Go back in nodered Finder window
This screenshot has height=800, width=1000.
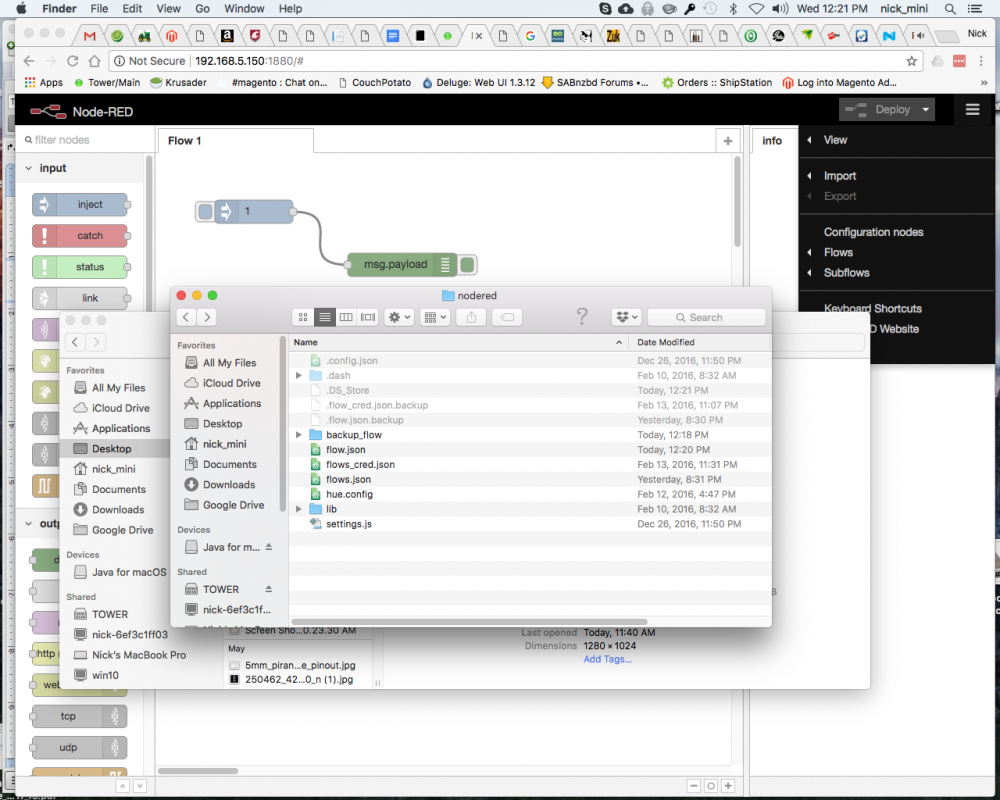[186, 317]
